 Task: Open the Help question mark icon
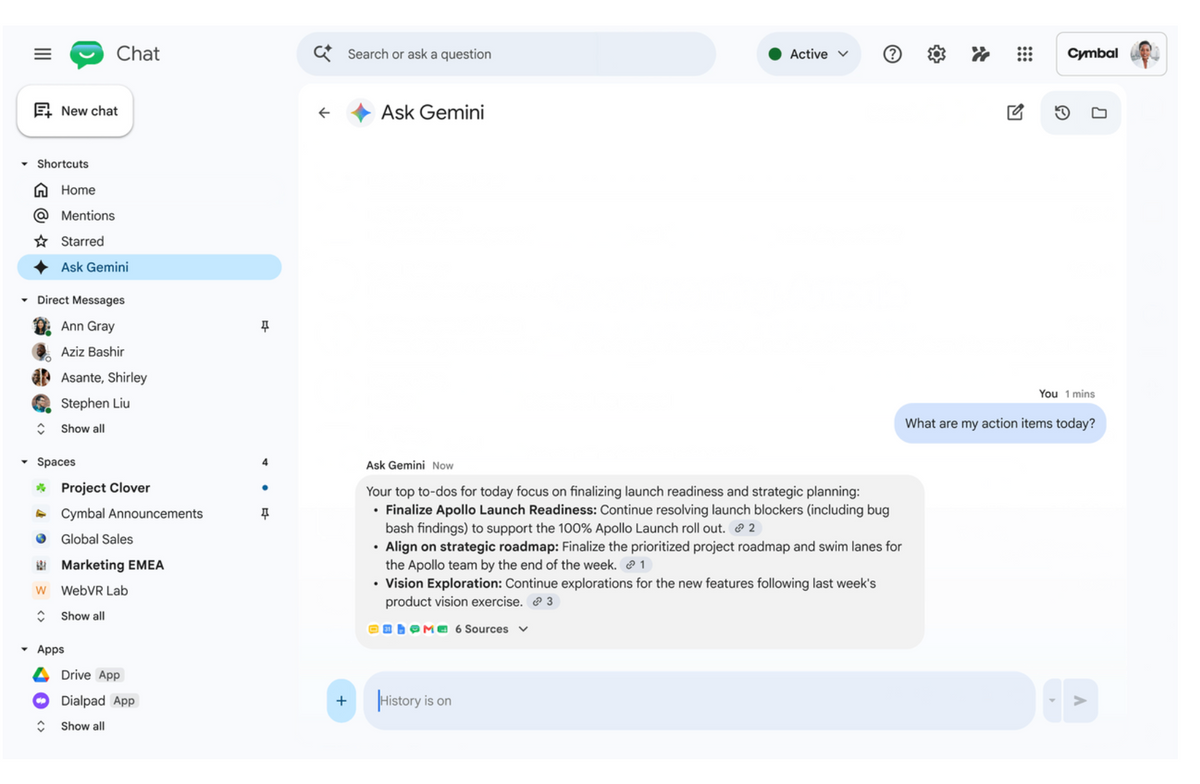pyautogui.click(x=892, y=54)
